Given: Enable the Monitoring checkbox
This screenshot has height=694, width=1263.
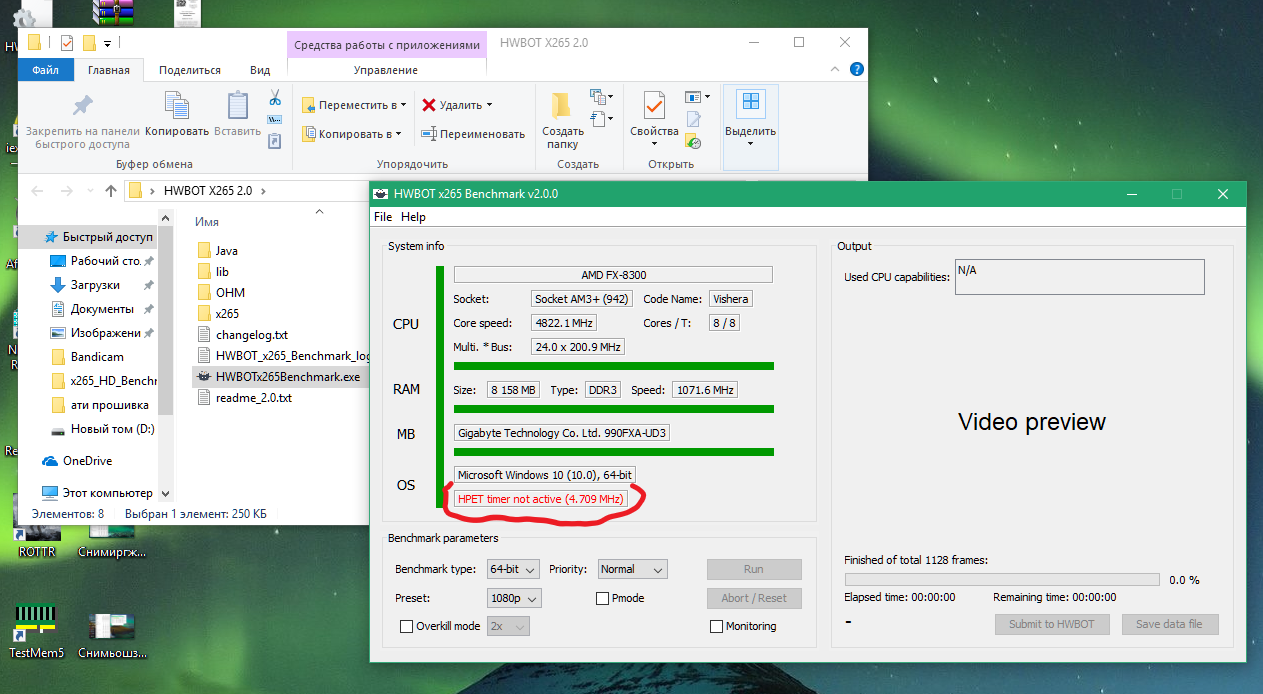Looking at the screenshot, I should 716,626.
